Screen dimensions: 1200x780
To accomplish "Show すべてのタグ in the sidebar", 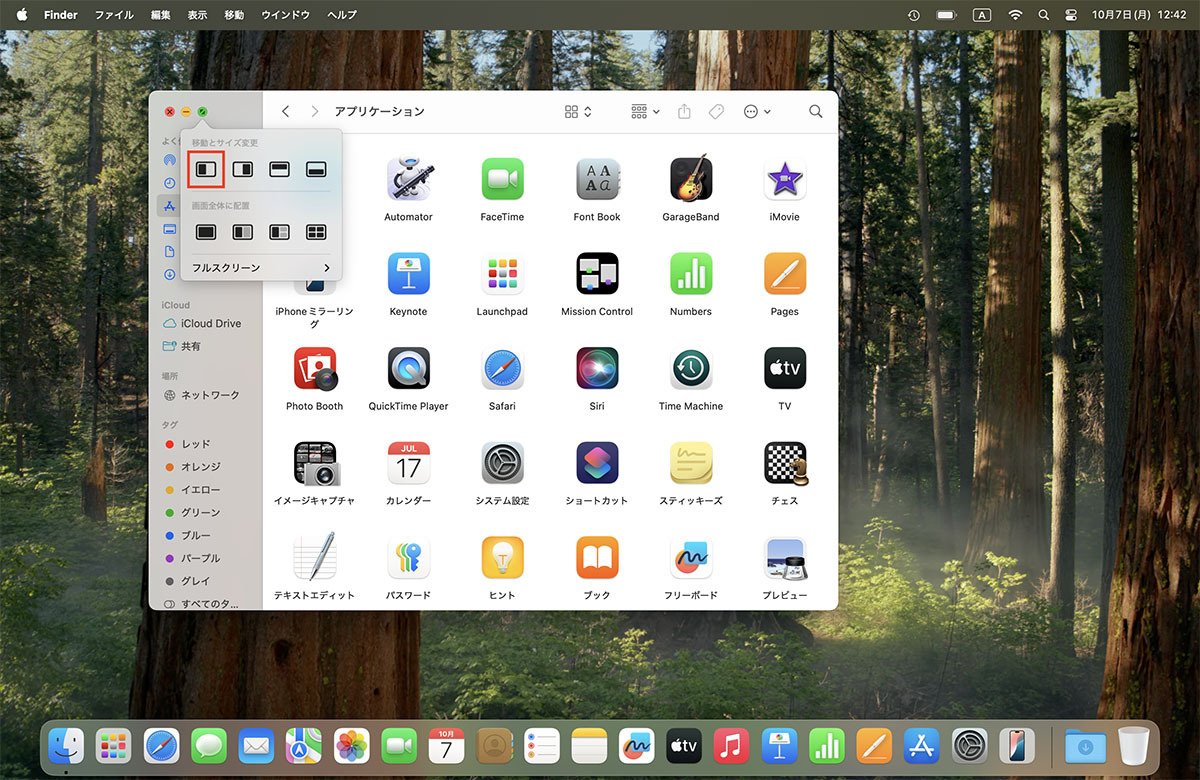I will click(x=202, y=604).
